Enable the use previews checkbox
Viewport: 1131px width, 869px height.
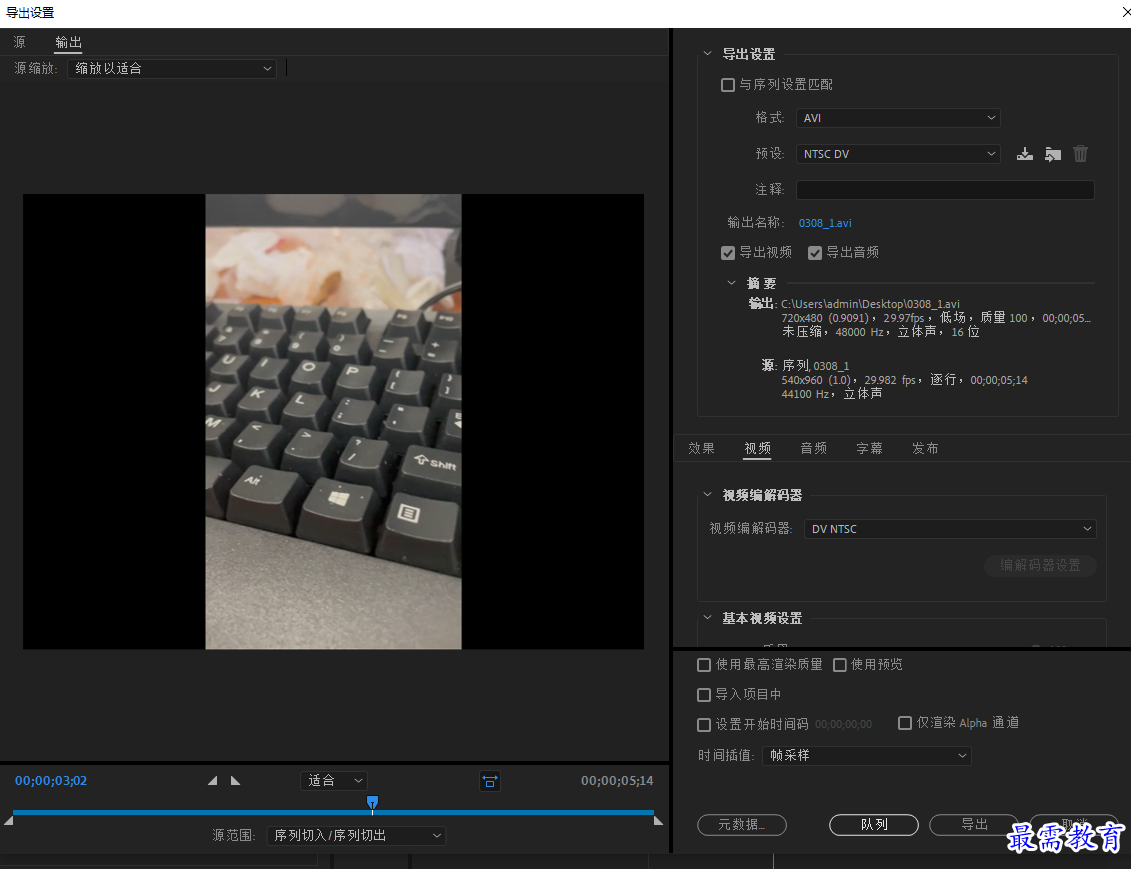pyautogui.click(x=840, y=665)
